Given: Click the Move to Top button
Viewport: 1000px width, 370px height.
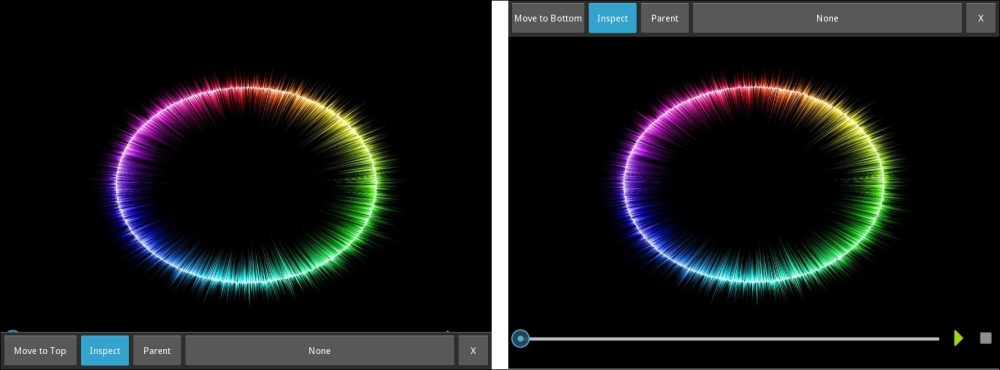Looking at the screenshot, I should click(x=40, y=351).
